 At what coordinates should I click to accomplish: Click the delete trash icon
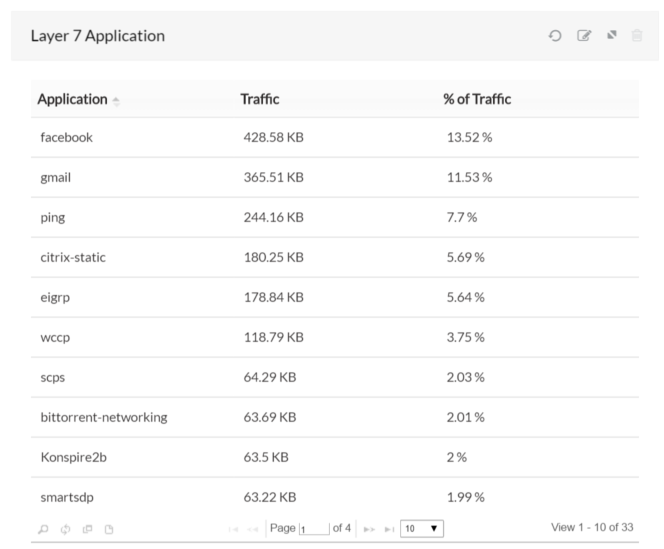coord(637,36)
